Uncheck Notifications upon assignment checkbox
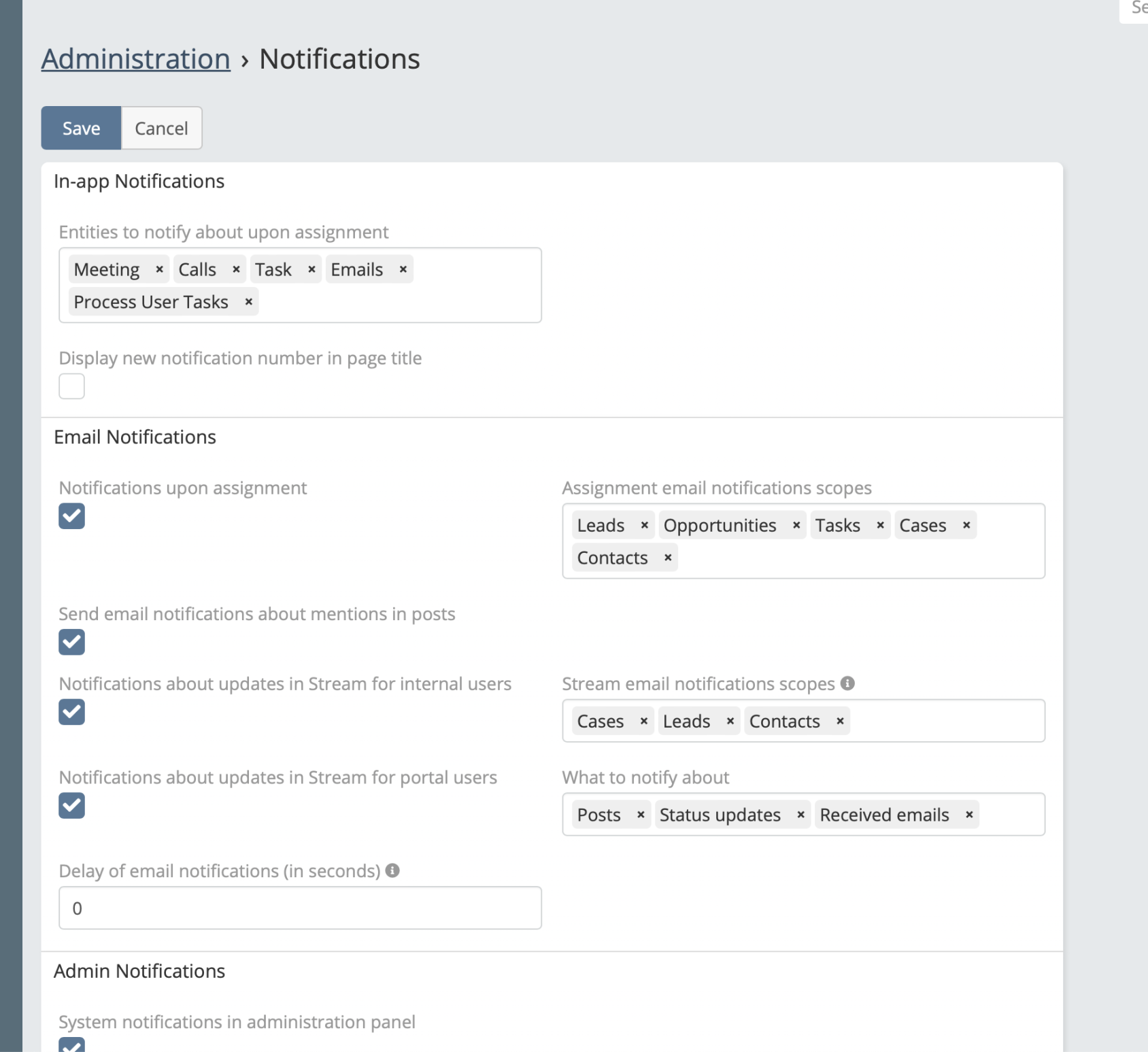 pos(71,516)
